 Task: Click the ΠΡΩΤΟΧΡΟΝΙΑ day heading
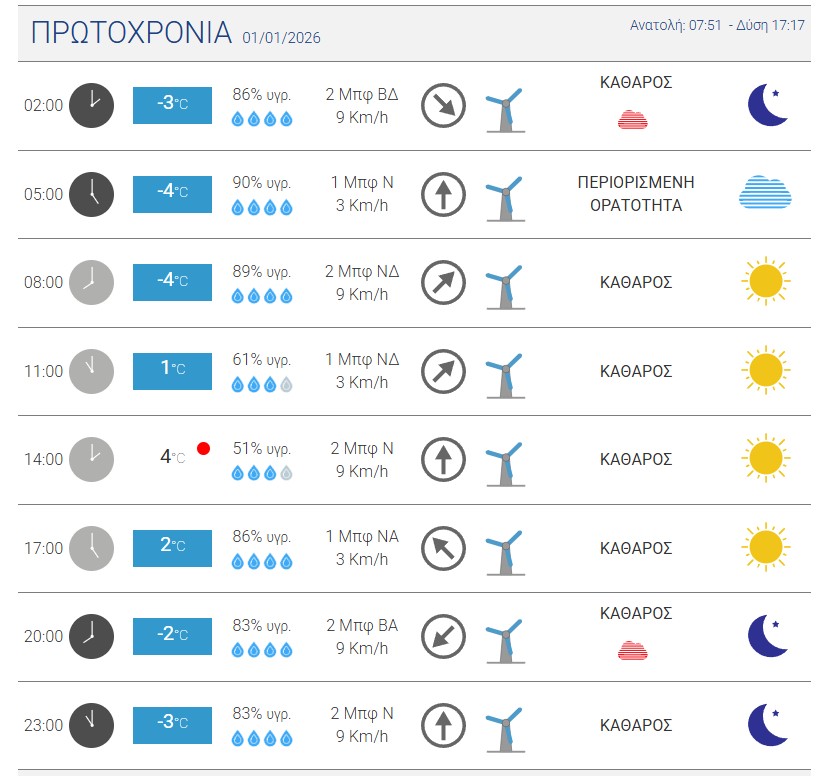pyautogui.click(x=131, y=33)
